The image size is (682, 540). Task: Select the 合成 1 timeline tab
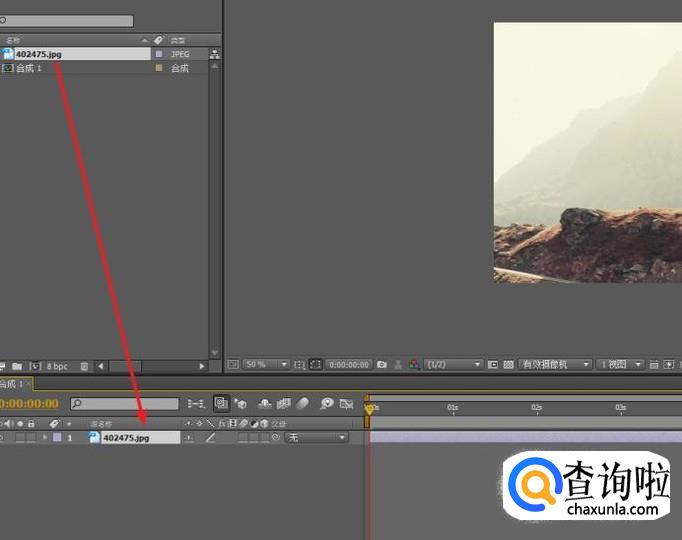click(x=12, y=384)
